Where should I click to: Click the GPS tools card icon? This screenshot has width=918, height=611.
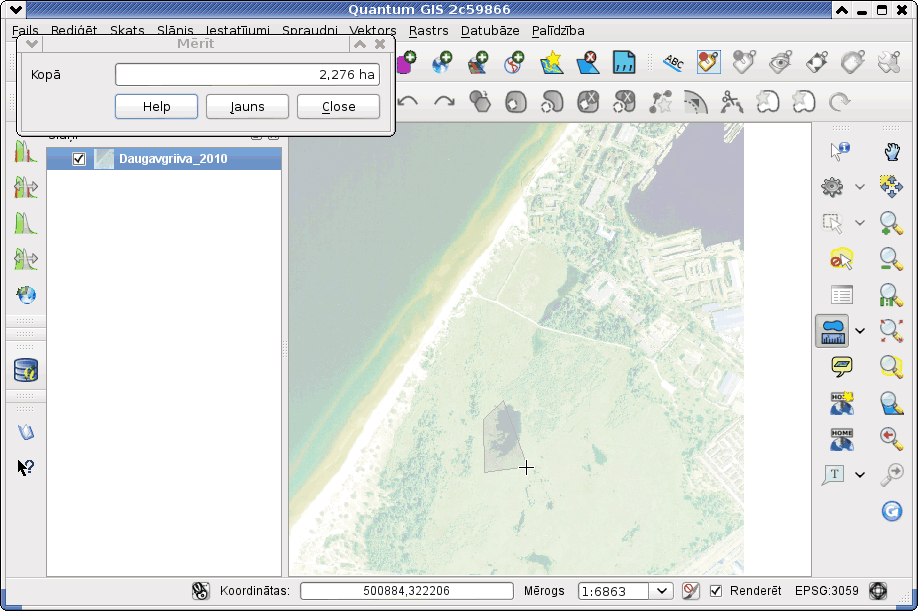pyautogui.click(x=624, y=63)
